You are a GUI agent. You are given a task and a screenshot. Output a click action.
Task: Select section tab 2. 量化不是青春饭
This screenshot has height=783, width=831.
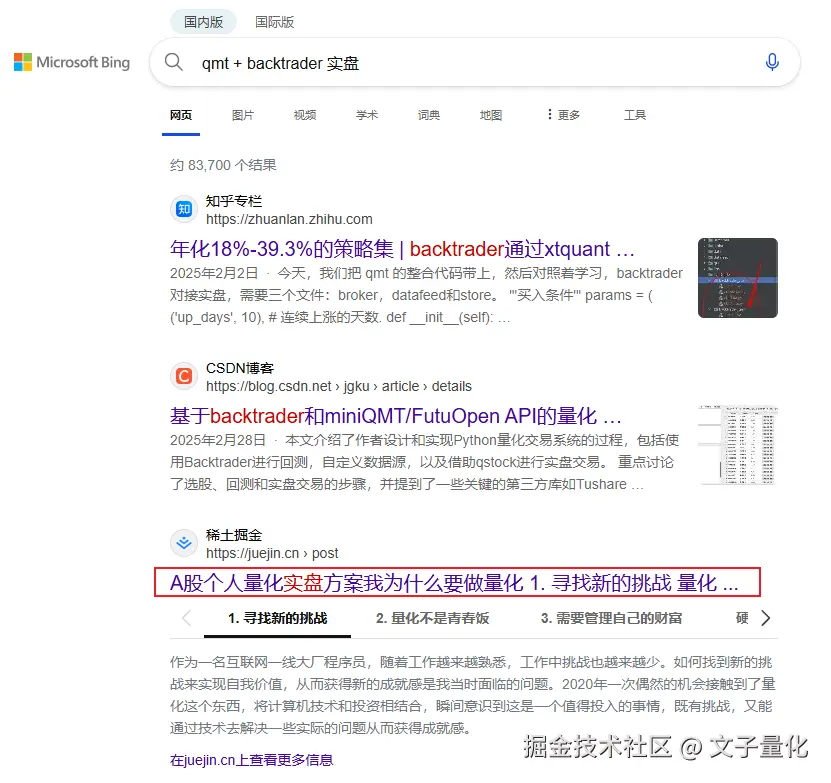pyautogui.click(x=432, y=618)
